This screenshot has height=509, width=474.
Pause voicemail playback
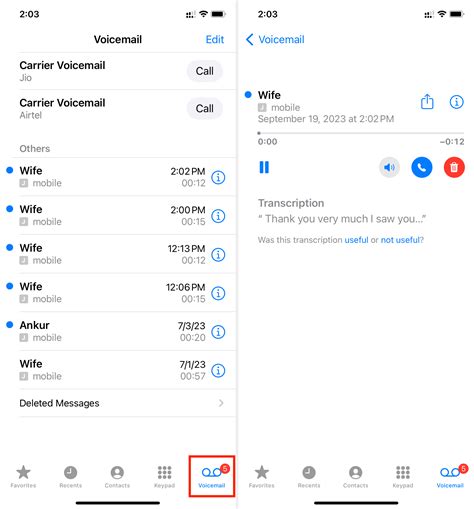pyautogui.click(x=264, y=167)
